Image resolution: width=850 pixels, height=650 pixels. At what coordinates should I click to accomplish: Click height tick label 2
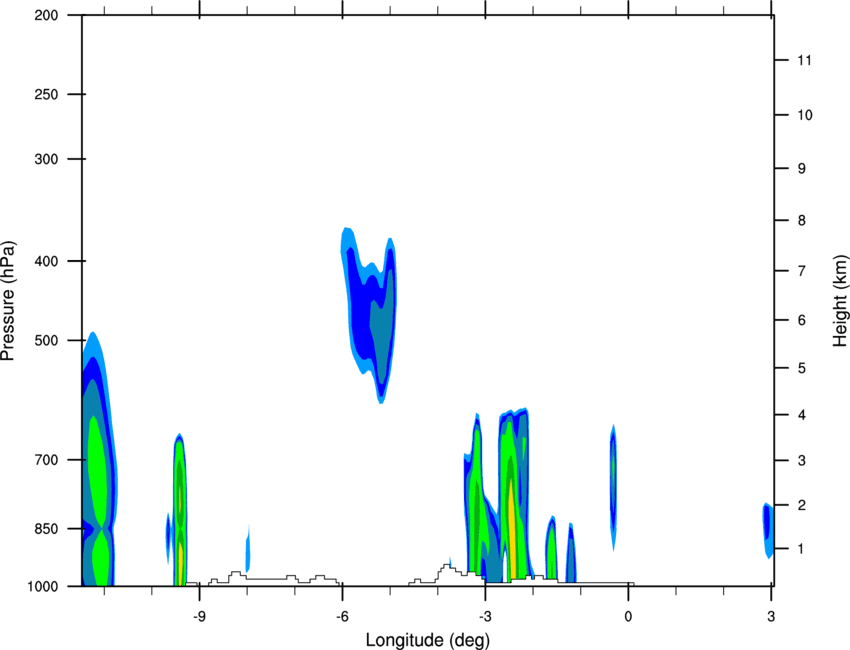coord(802,505)
